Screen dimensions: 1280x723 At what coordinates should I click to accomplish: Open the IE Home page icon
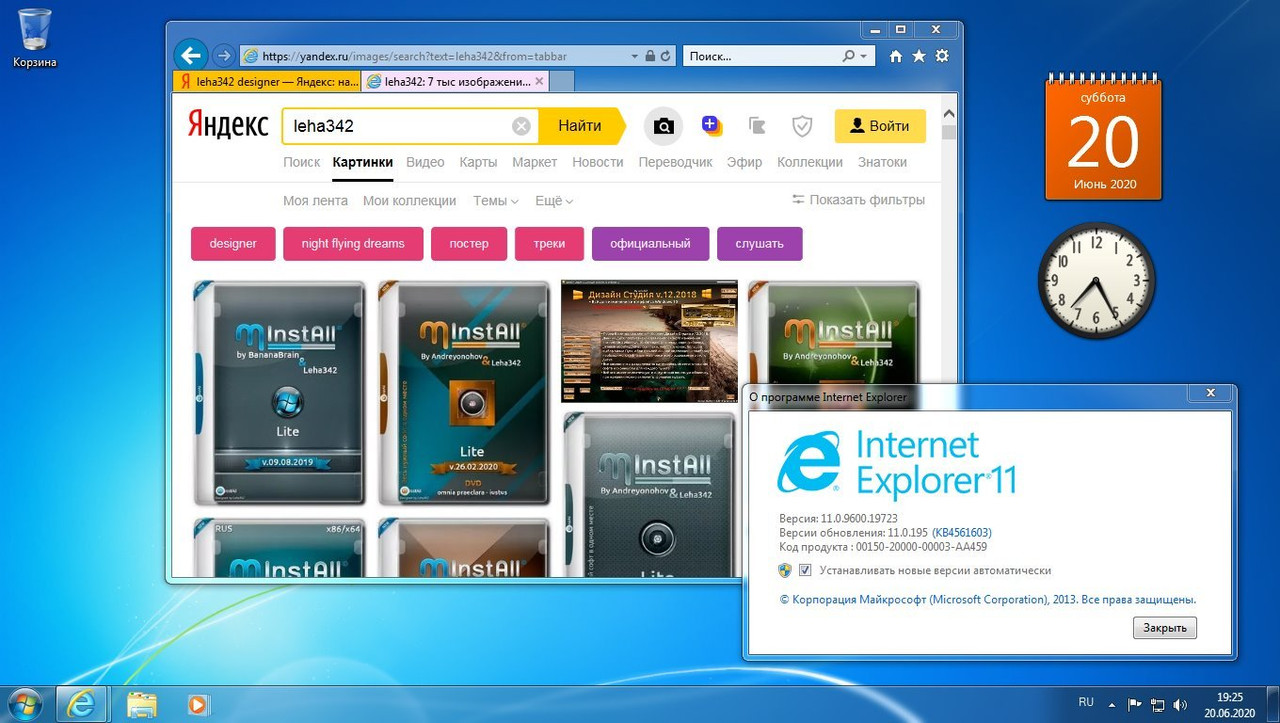tap(896, 56)
